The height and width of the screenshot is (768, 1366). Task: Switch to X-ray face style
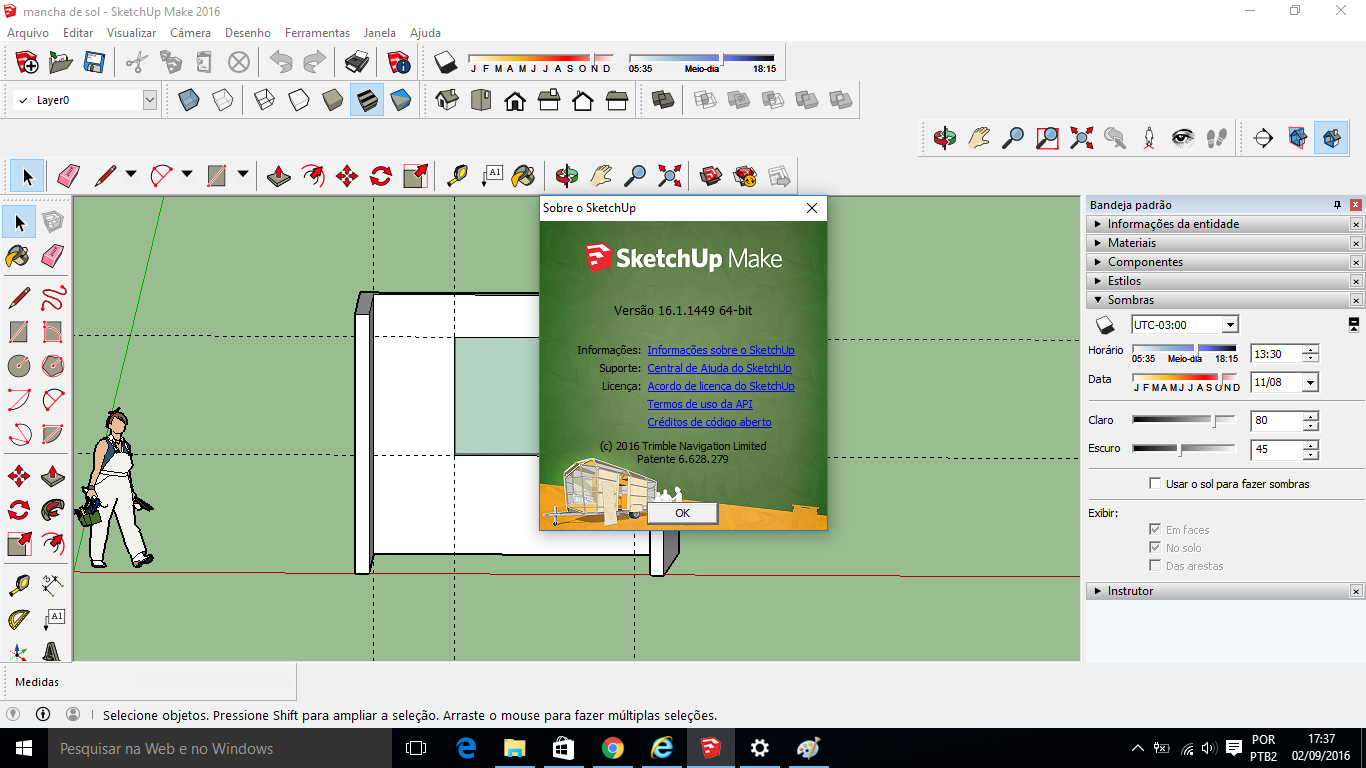(189, 100)
